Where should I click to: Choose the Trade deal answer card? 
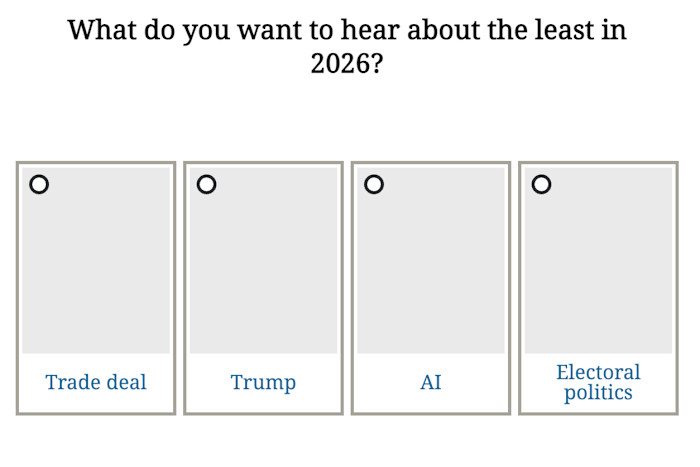pyautogui.click(x=96, y=288)
